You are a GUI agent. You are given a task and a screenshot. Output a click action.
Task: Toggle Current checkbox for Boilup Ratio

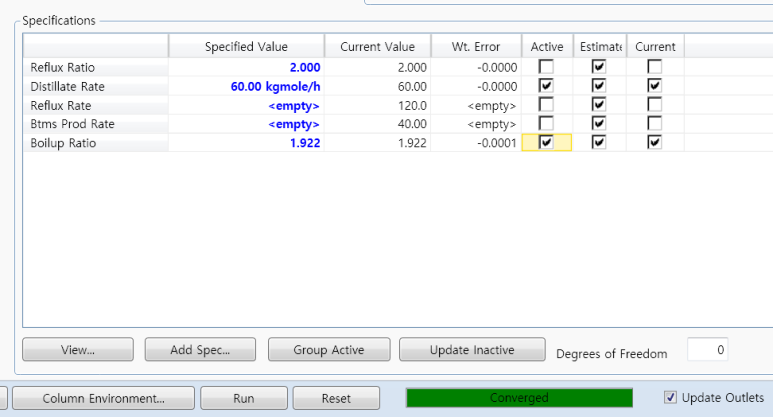[x=655, y=142]
